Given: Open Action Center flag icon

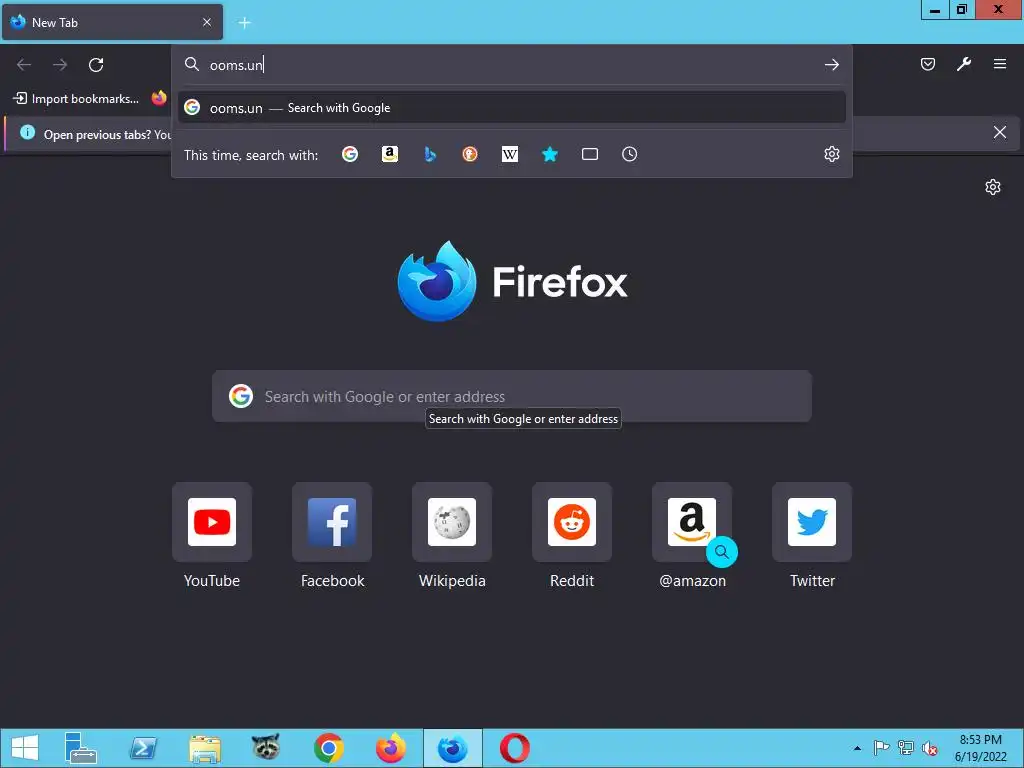Looking at the screenshot, I should coord(881,748).
